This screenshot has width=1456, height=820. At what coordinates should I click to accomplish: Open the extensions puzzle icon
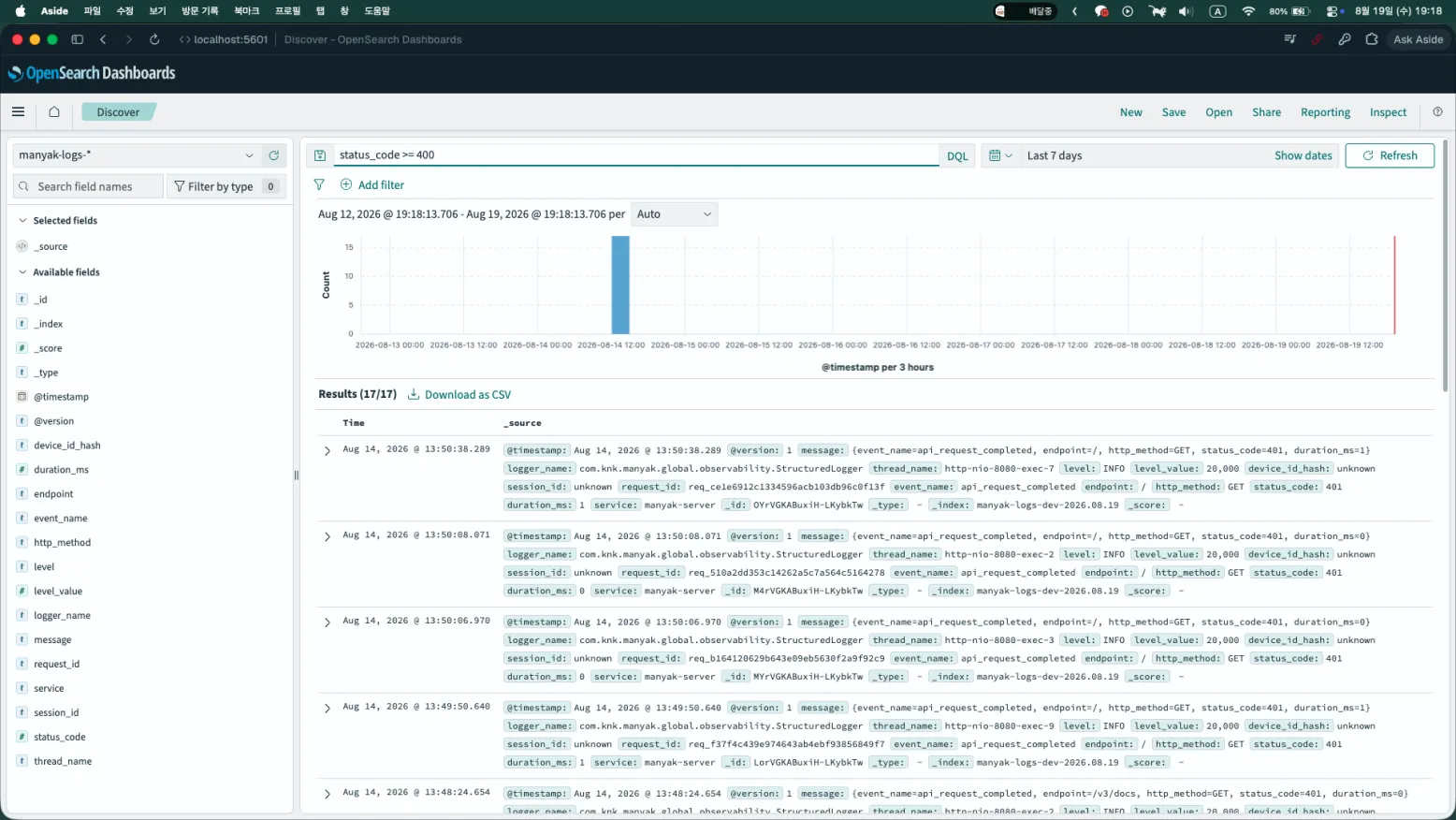(1372, 39)
